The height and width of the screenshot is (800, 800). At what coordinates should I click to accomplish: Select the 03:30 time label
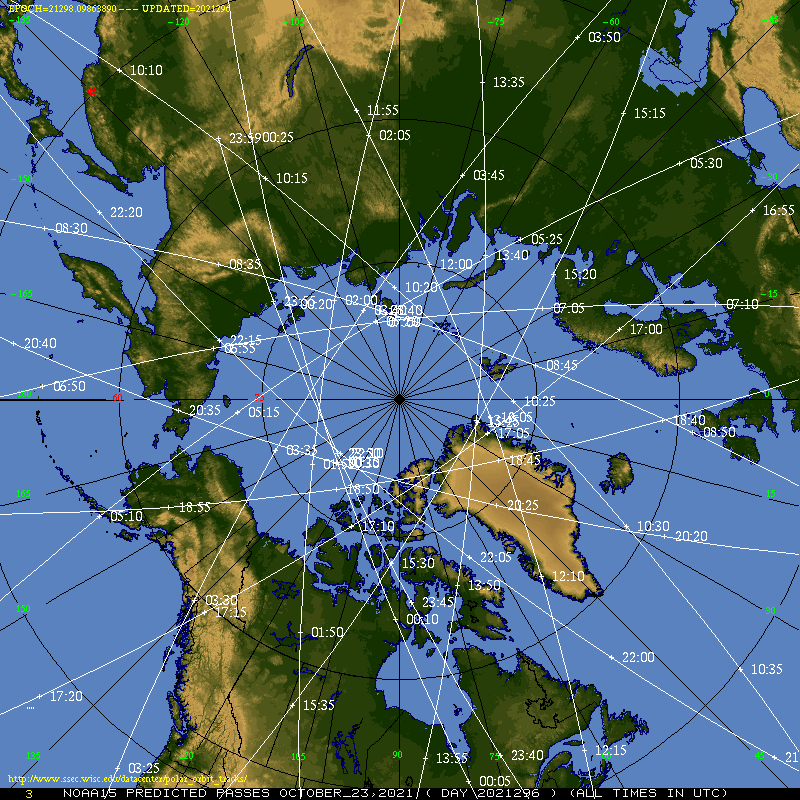click(x=221, y=601)
